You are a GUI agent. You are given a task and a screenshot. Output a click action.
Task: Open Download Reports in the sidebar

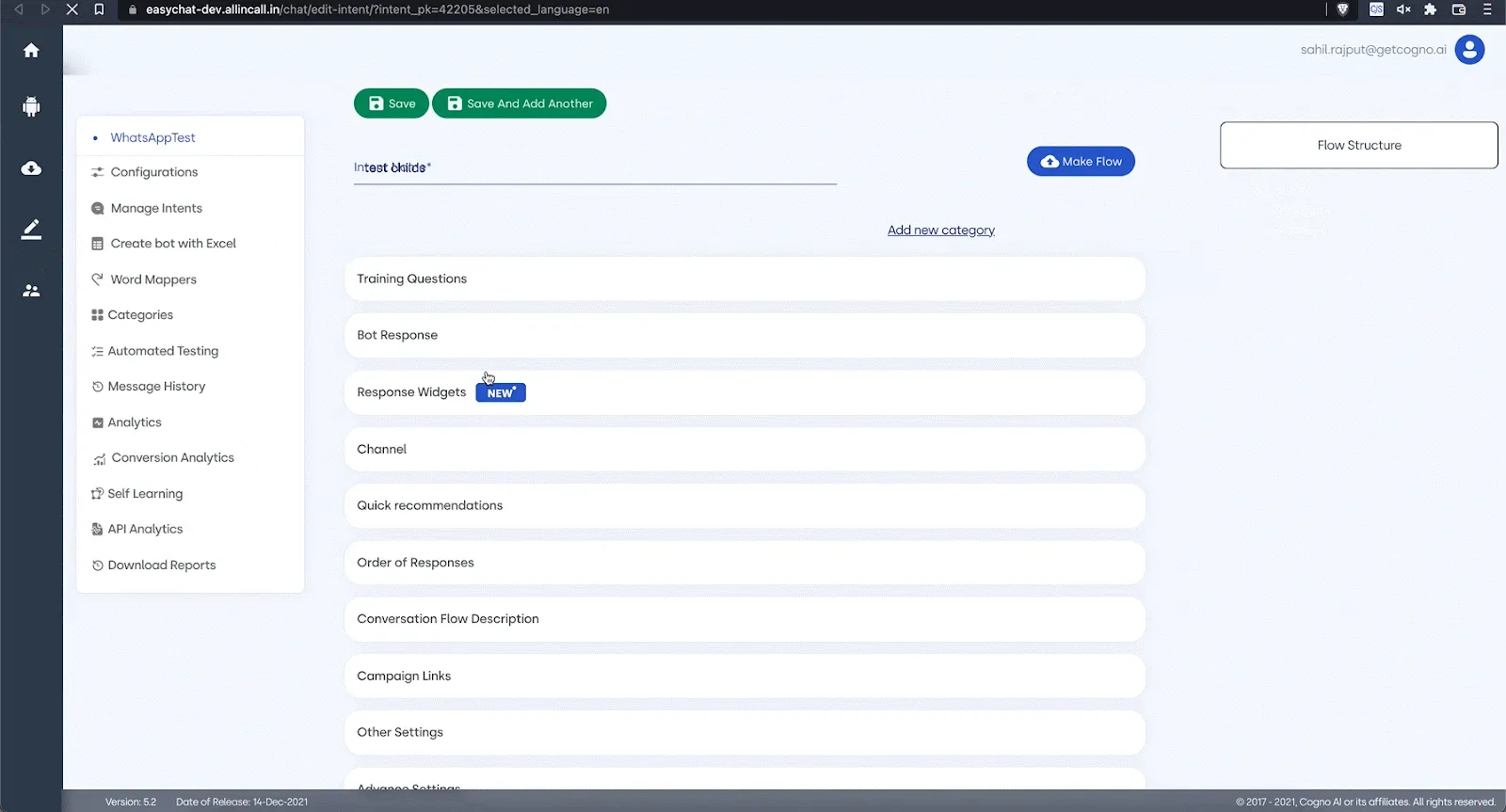pyautogui.click(x=162, y=565)
